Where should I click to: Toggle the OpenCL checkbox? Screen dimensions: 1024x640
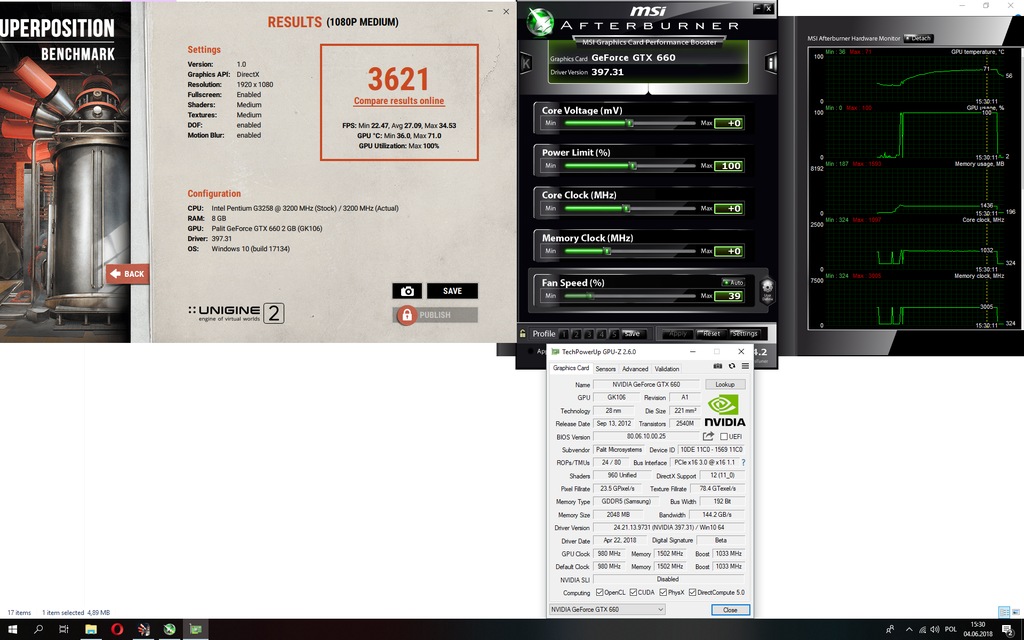coord(600,592)
